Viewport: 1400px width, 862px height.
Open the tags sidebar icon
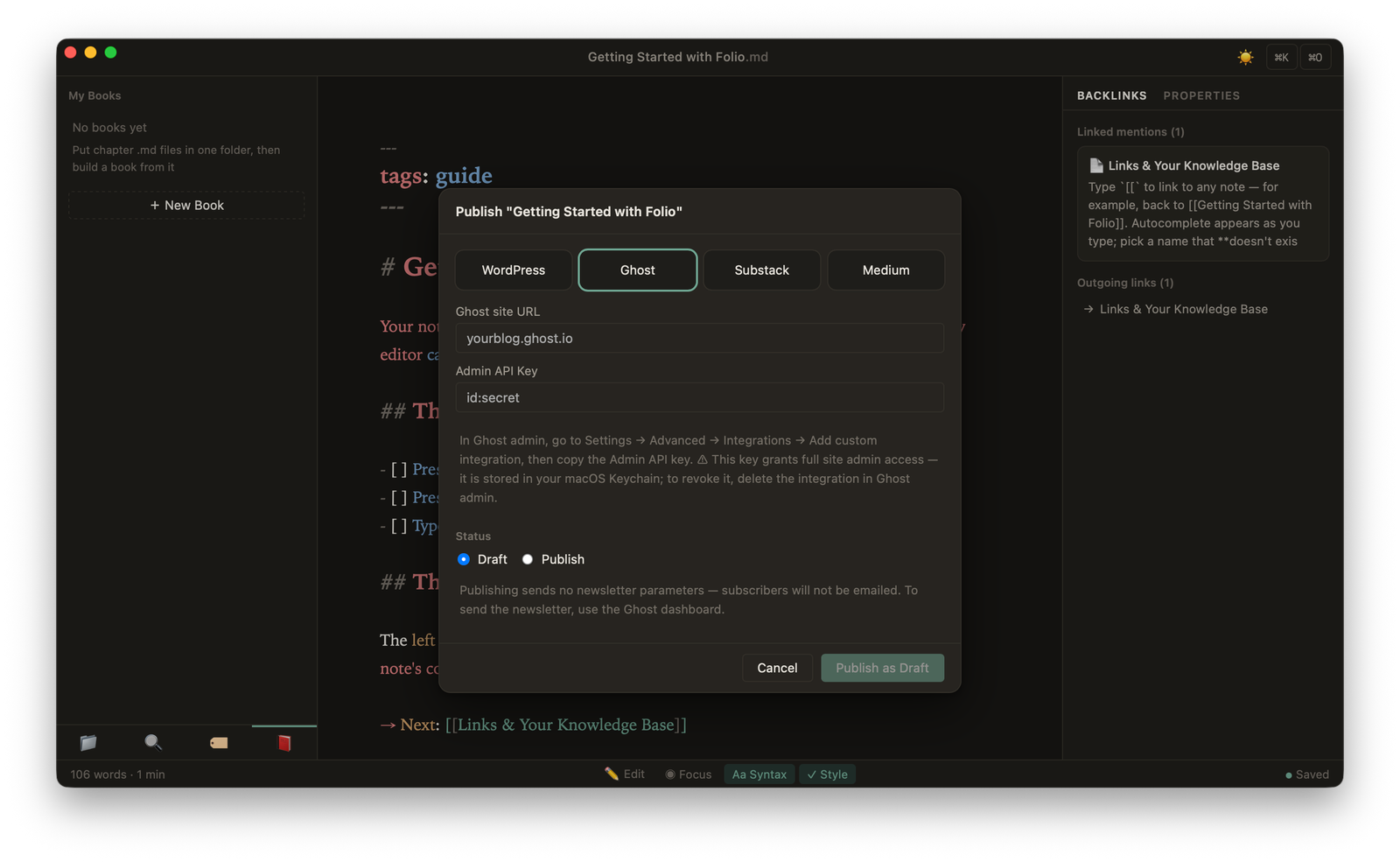[219, 743]
